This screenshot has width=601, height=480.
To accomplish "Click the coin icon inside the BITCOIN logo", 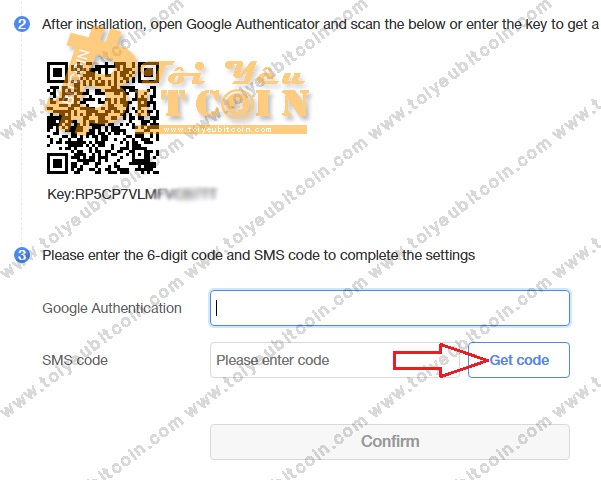I will [237, 104].
